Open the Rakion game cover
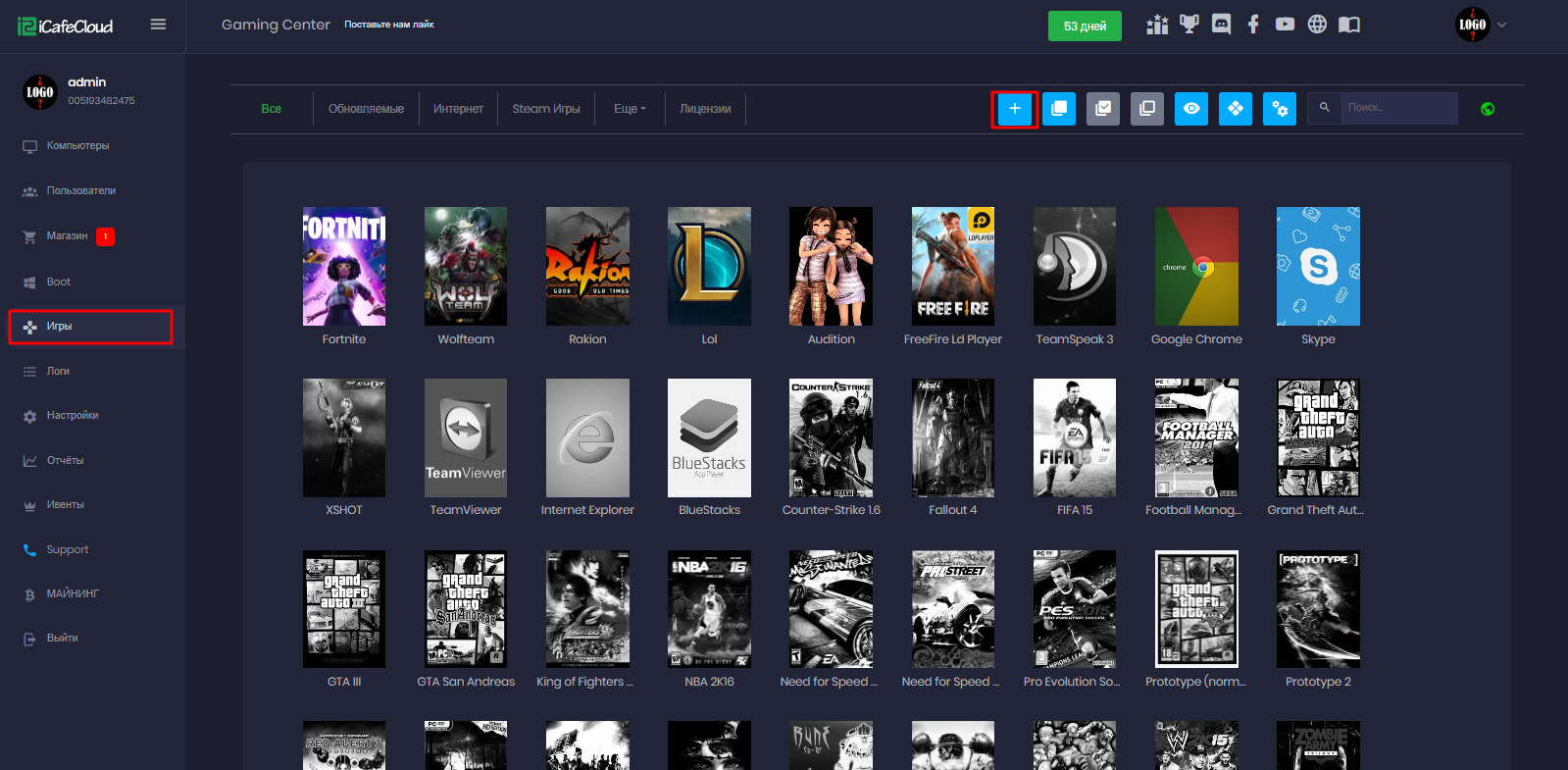The width and height of the screenshot is (1568, 770). pos(587,266)
